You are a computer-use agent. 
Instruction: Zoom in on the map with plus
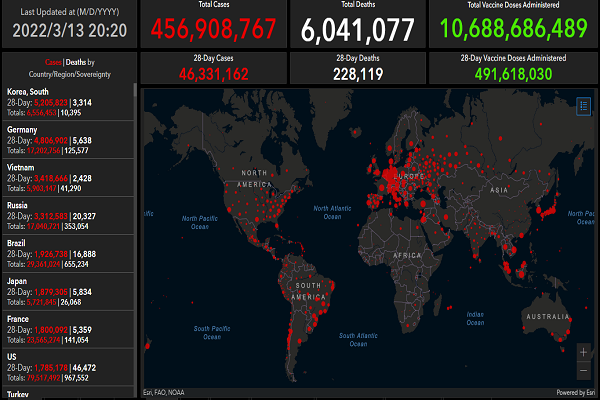coord(583,352)
